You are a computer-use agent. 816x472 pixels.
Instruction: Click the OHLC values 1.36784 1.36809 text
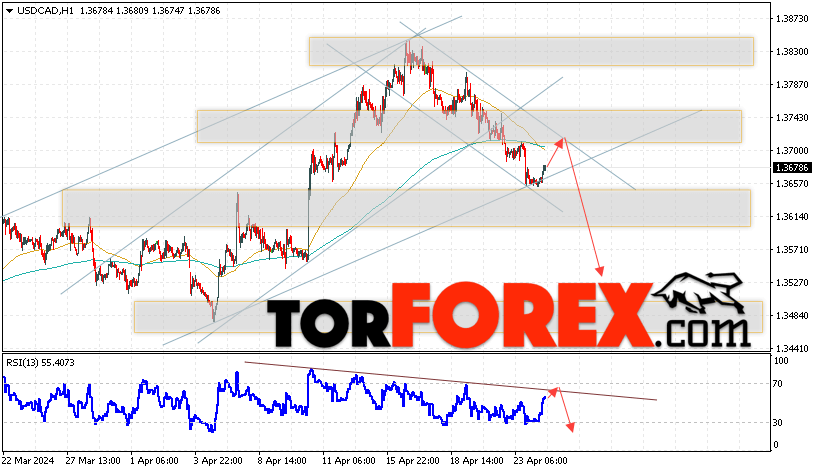pos(116,10)
